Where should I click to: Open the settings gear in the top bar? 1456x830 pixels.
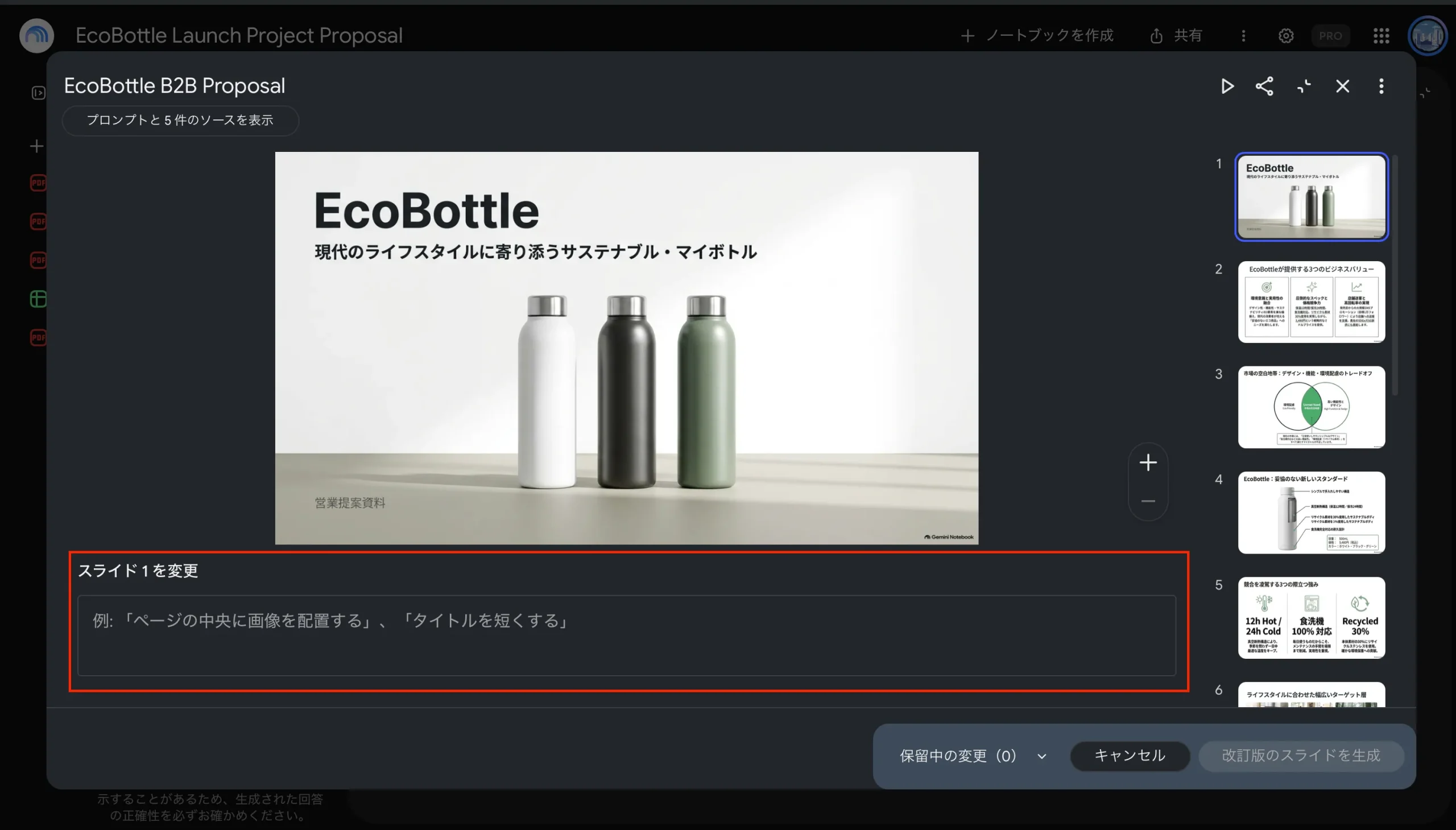[x=1285, y=36]
